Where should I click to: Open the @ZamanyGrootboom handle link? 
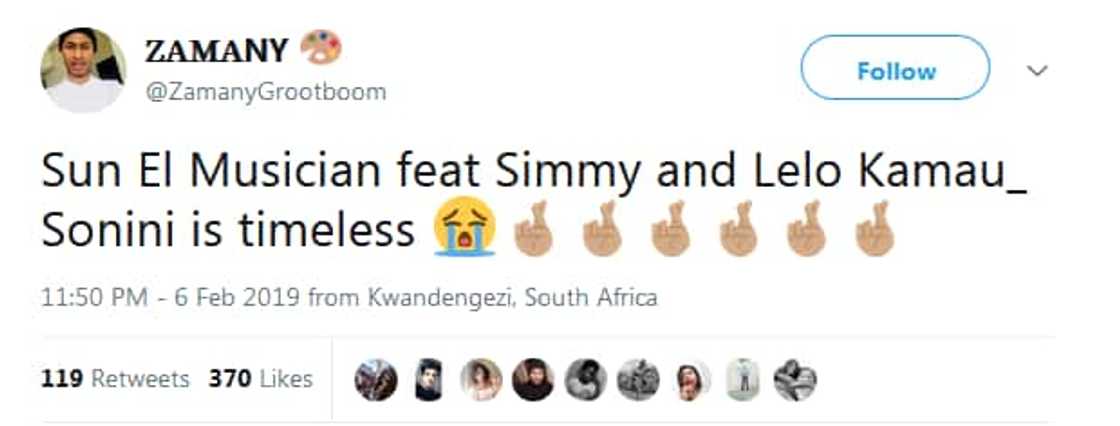[266, 92]
